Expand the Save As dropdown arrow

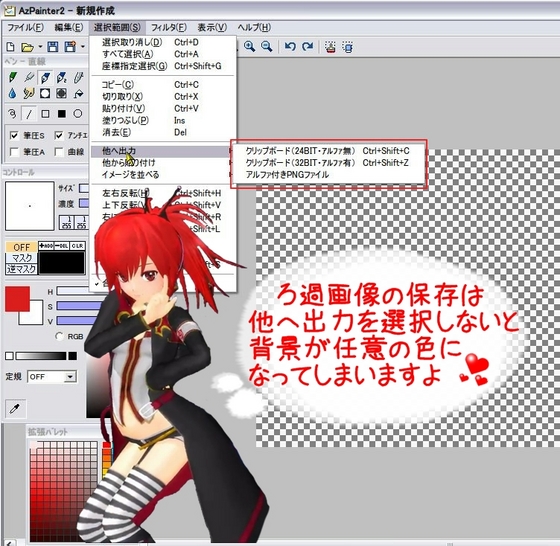(82, 47)
